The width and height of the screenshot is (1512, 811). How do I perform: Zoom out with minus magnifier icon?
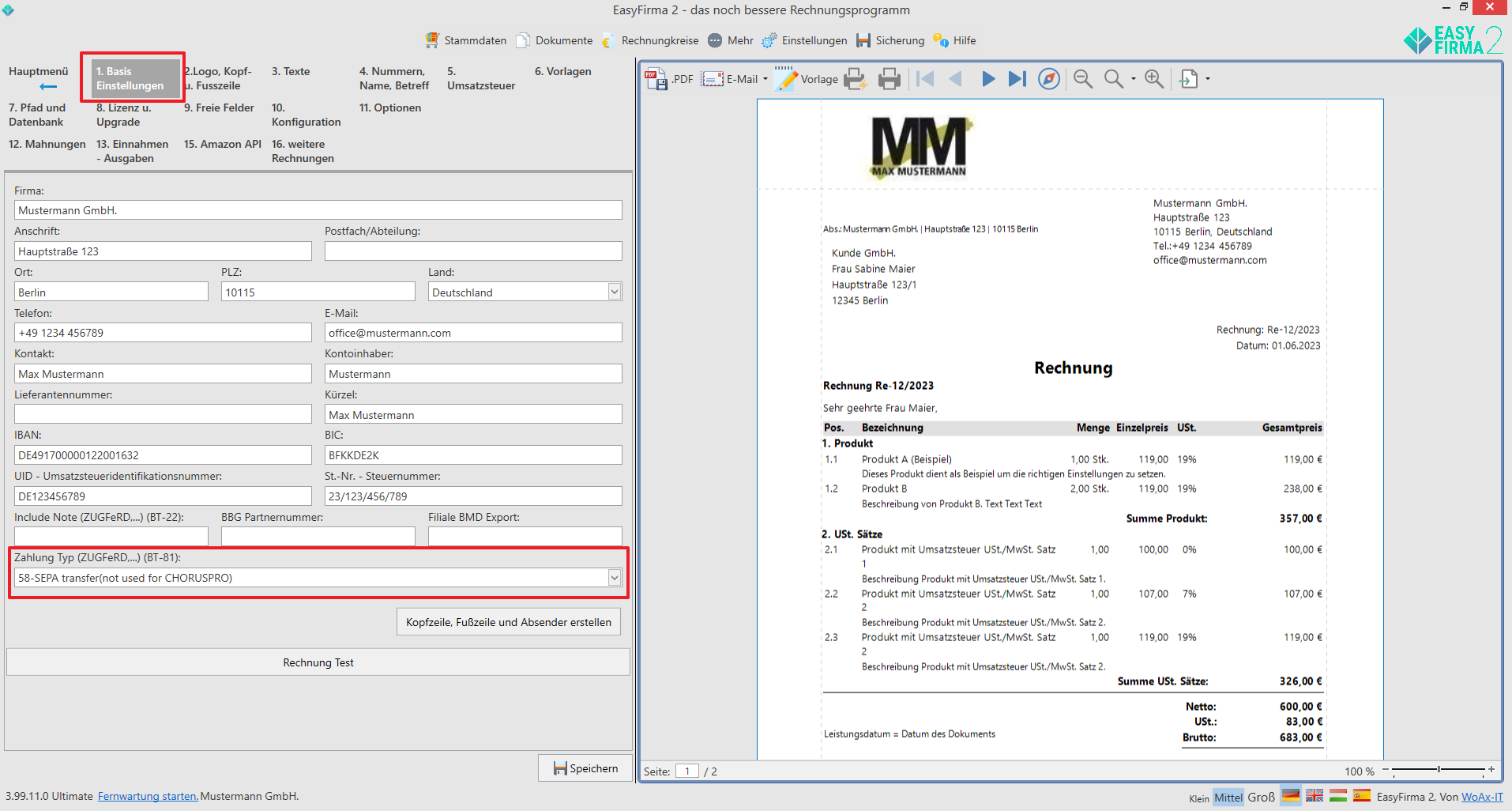(x=1083, y=79)
